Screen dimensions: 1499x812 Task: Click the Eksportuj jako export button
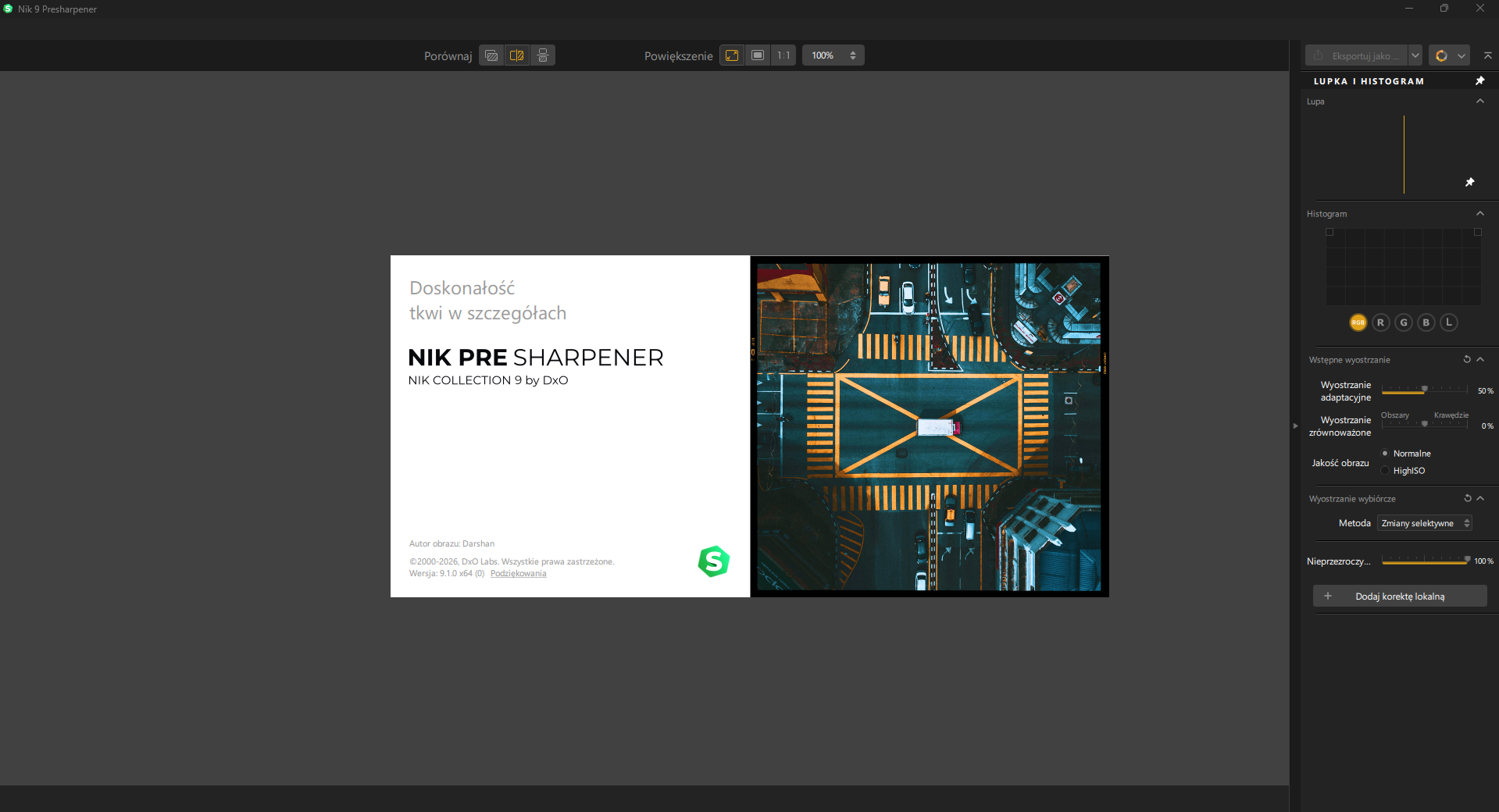[1357, 55]
